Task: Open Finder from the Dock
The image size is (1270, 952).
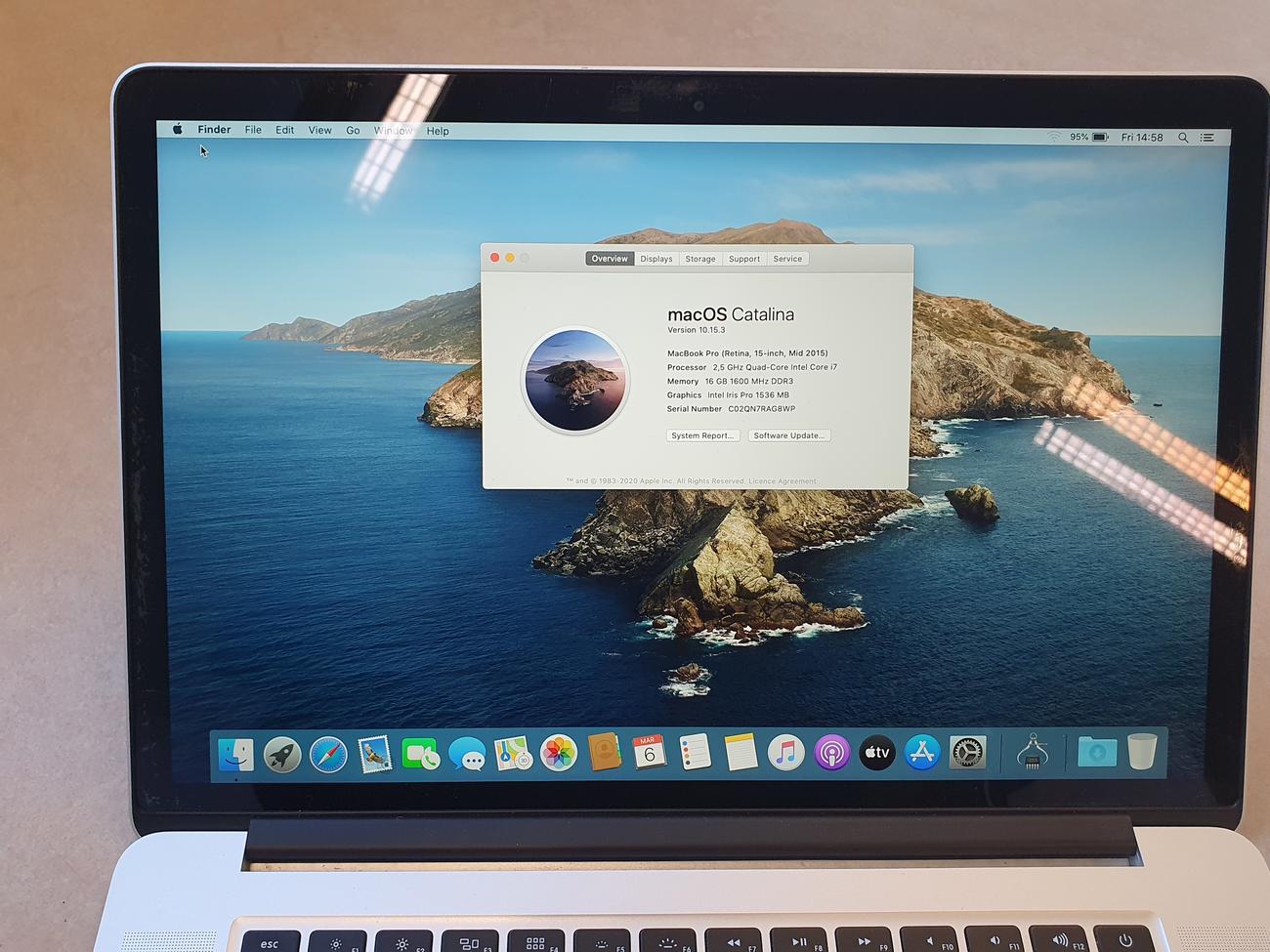Action: tap(235, 754)
